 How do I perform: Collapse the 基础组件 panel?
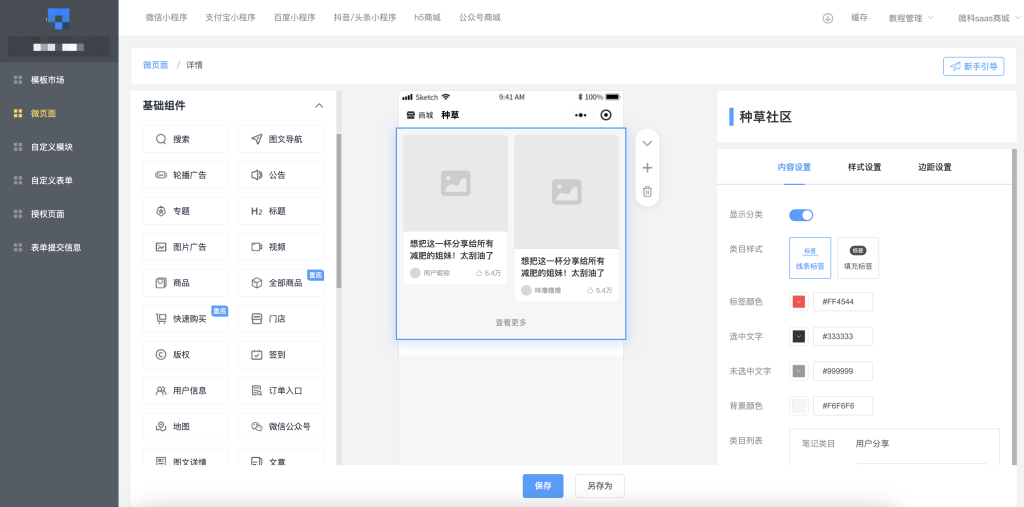coord(319,106)
